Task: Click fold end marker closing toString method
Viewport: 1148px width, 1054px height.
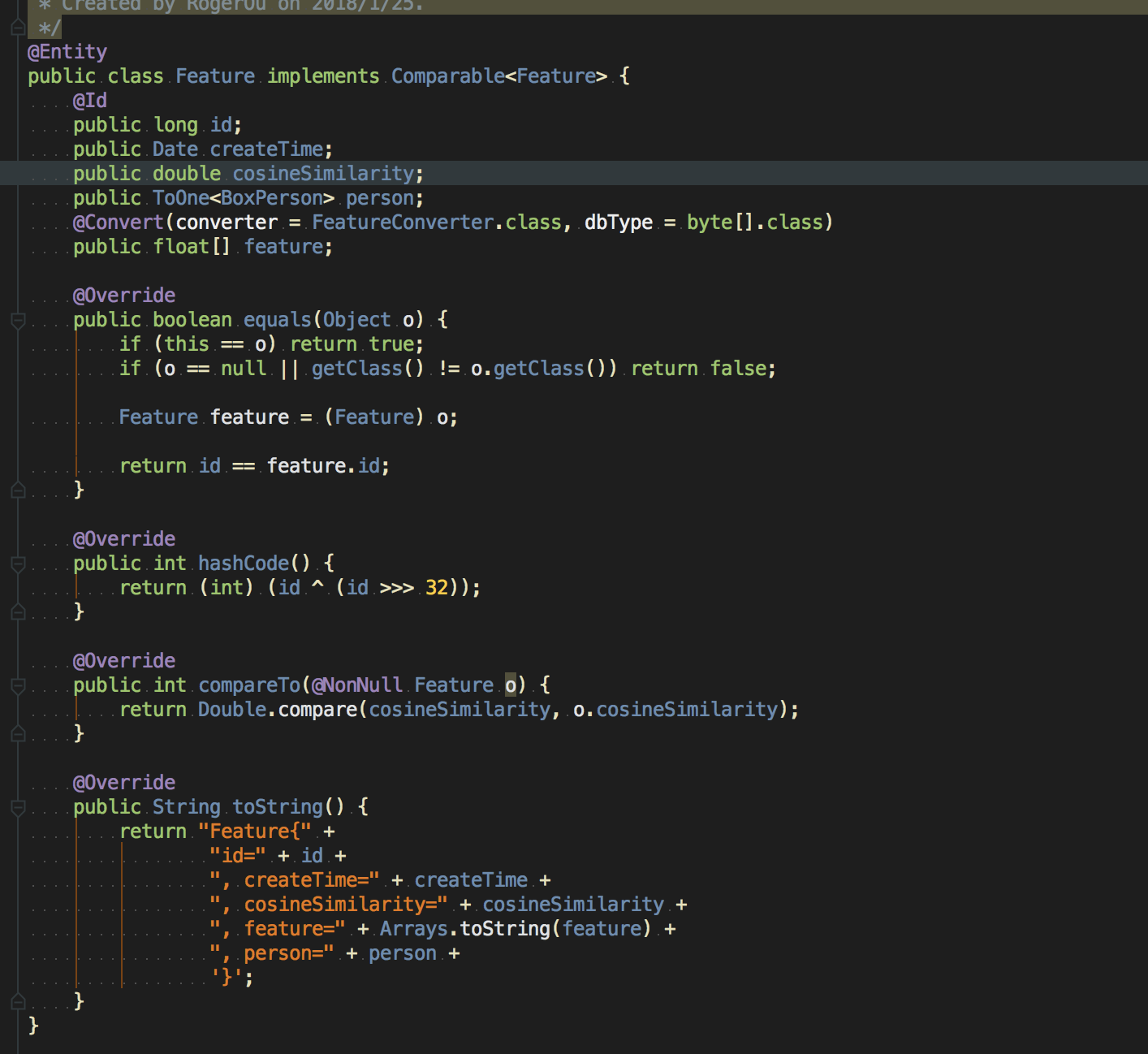Action: 18,1002
